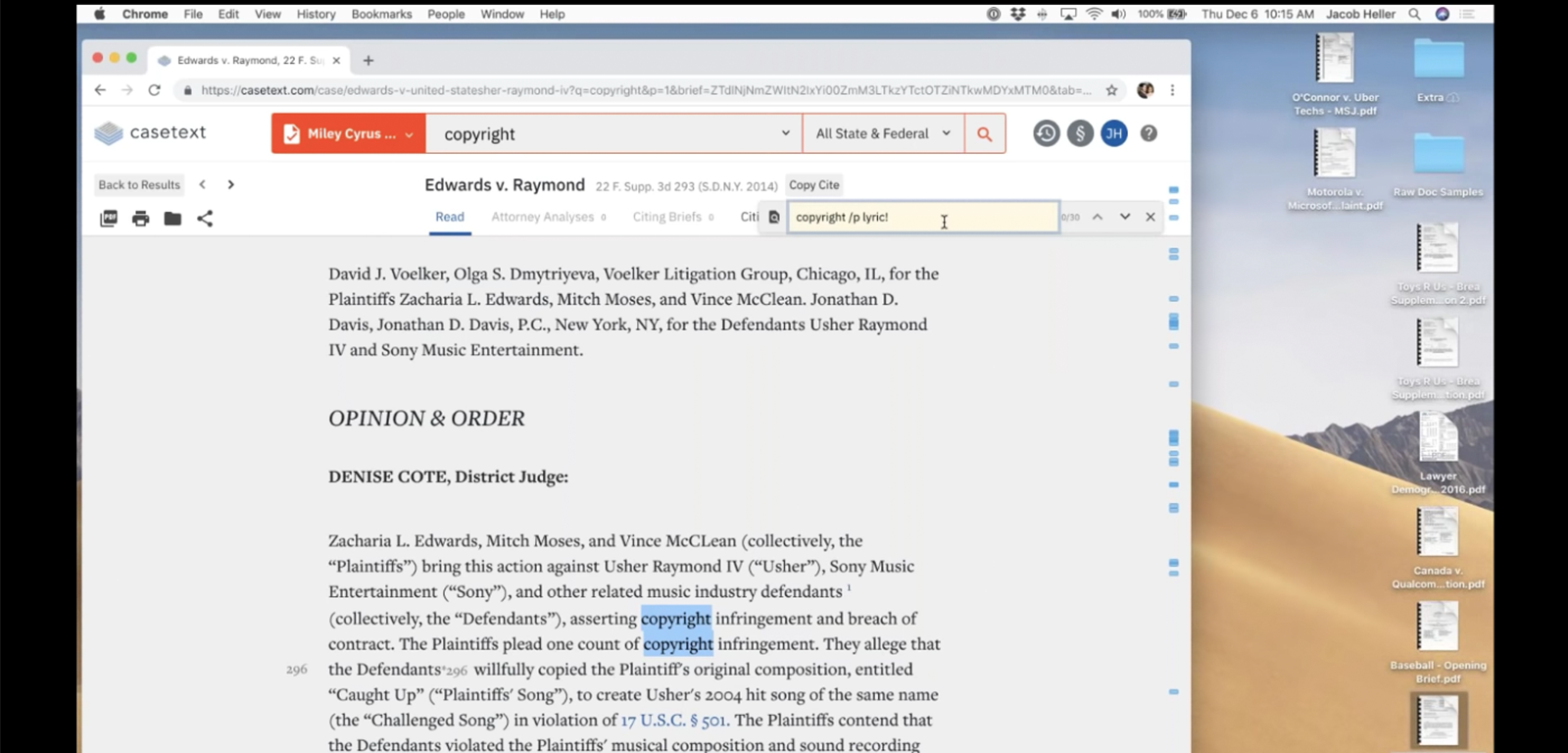Screen dimensions: 1568x753
Task: Open the Raw Doc Samples desktop folder
Action: point(1438,165)
